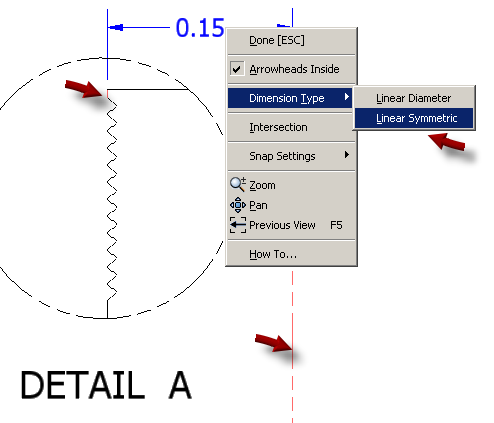Click the Zoom magnifier icon
Screen dimensions: 494x423
tap(238, 184)
